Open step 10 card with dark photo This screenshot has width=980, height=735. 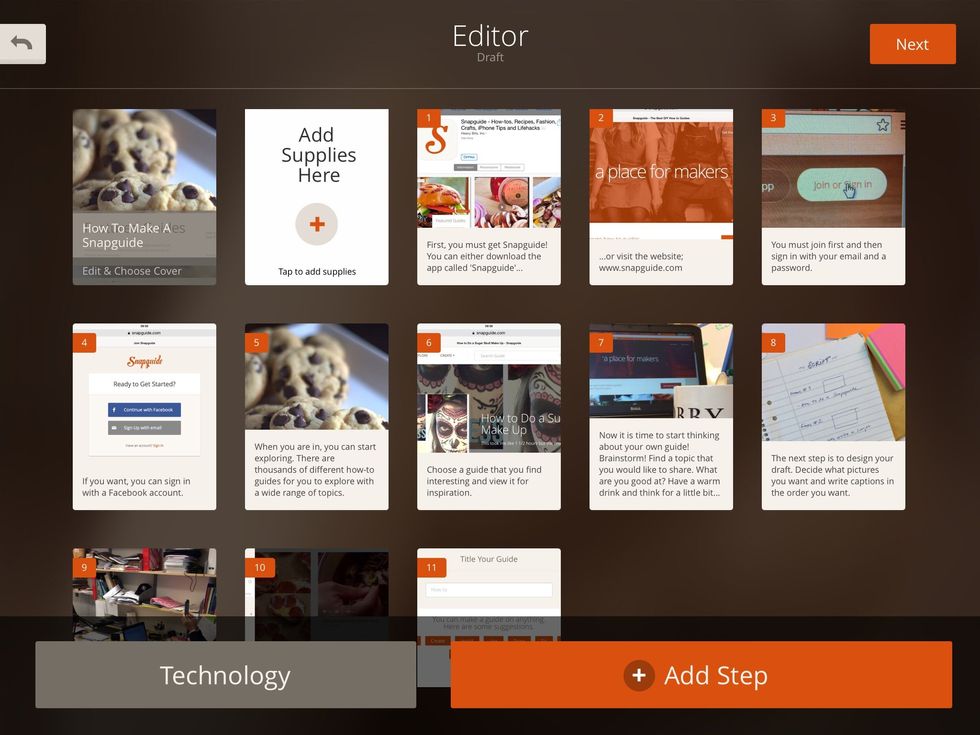click(x=317, y=594)
